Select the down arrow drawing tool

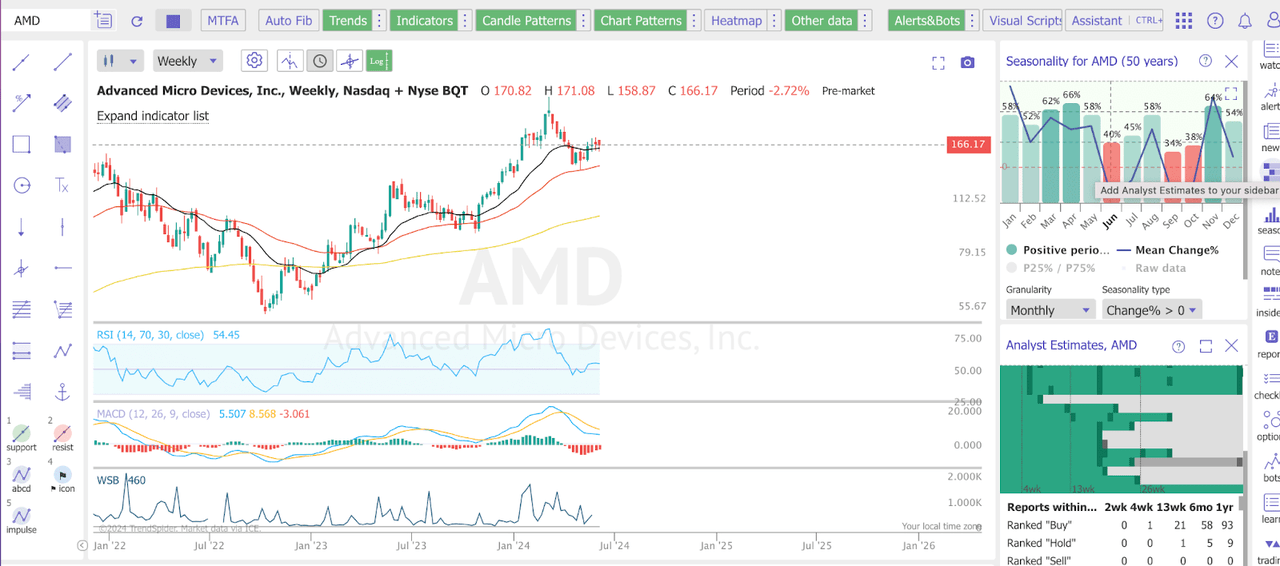(x=21, y=227)
